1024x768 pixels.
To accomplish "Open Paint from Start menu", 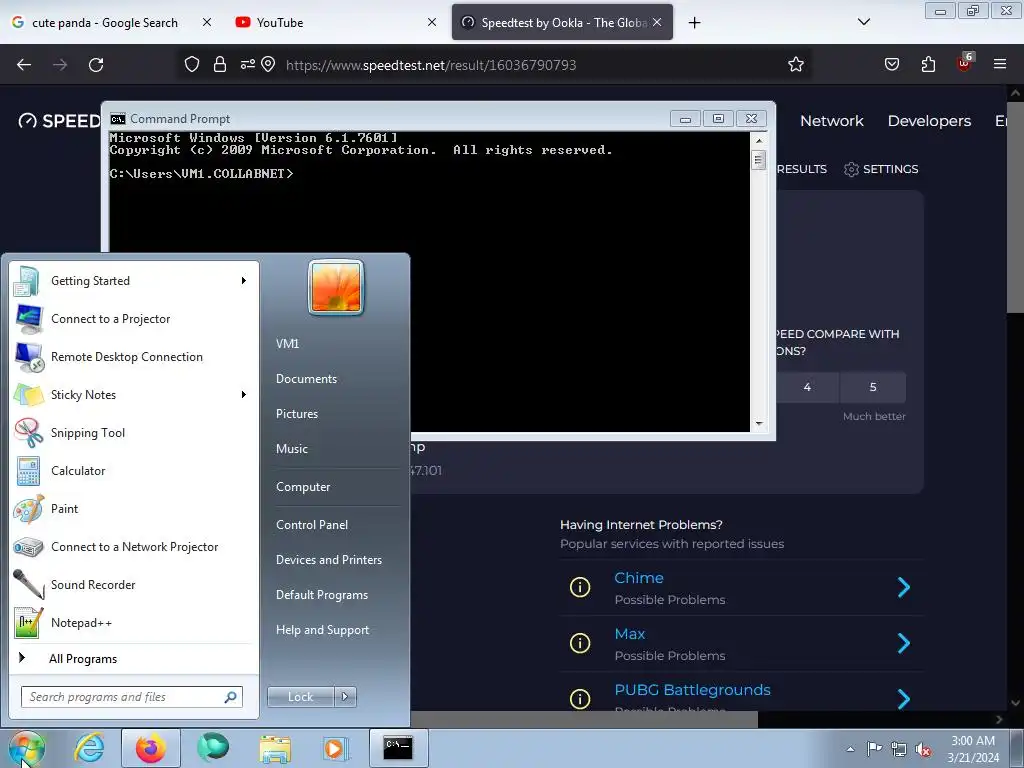I will (134, 509).
